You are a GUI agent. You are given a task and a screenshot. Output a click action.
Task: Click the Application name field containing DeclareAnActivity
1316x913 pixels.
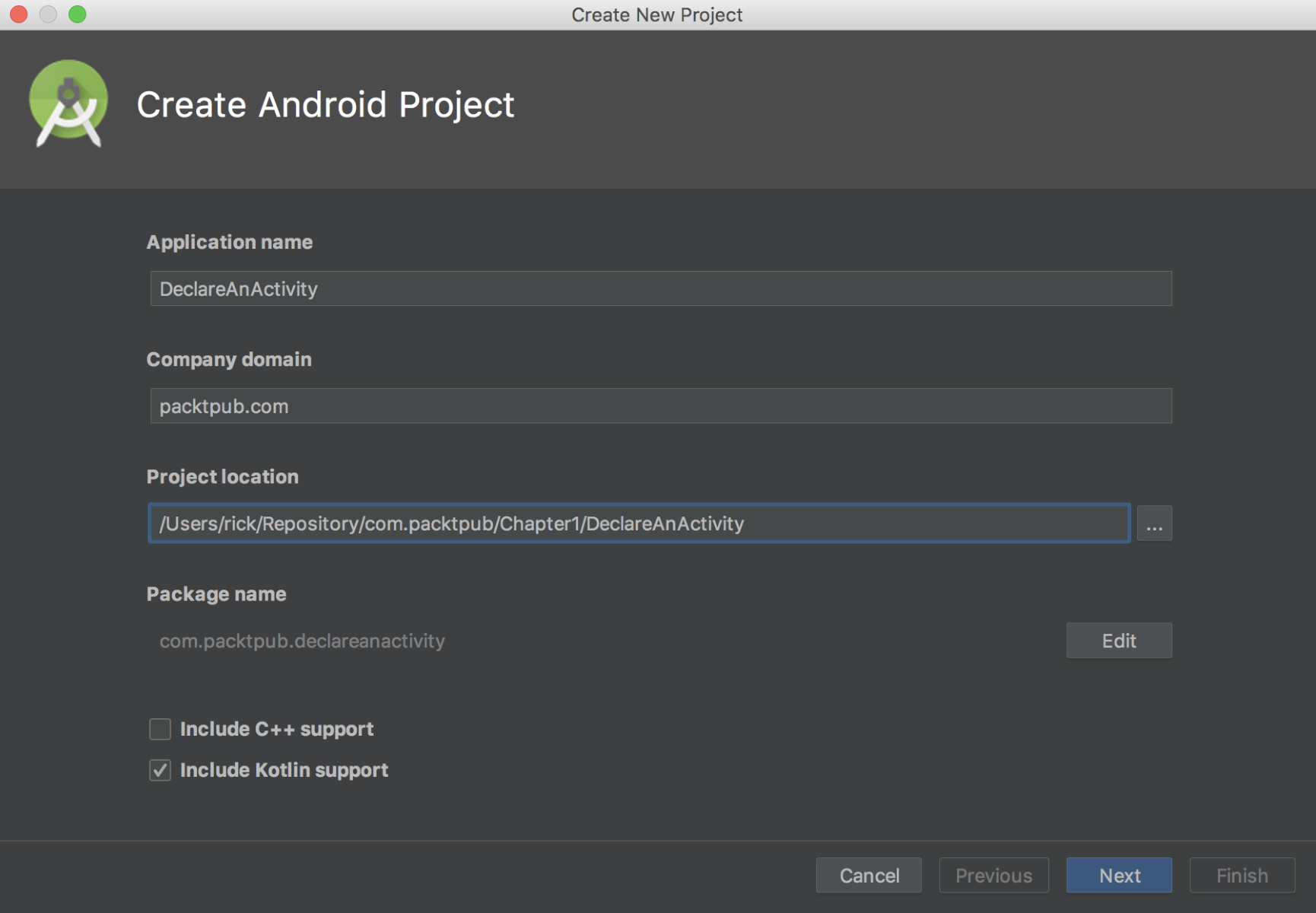click(660, 289)
